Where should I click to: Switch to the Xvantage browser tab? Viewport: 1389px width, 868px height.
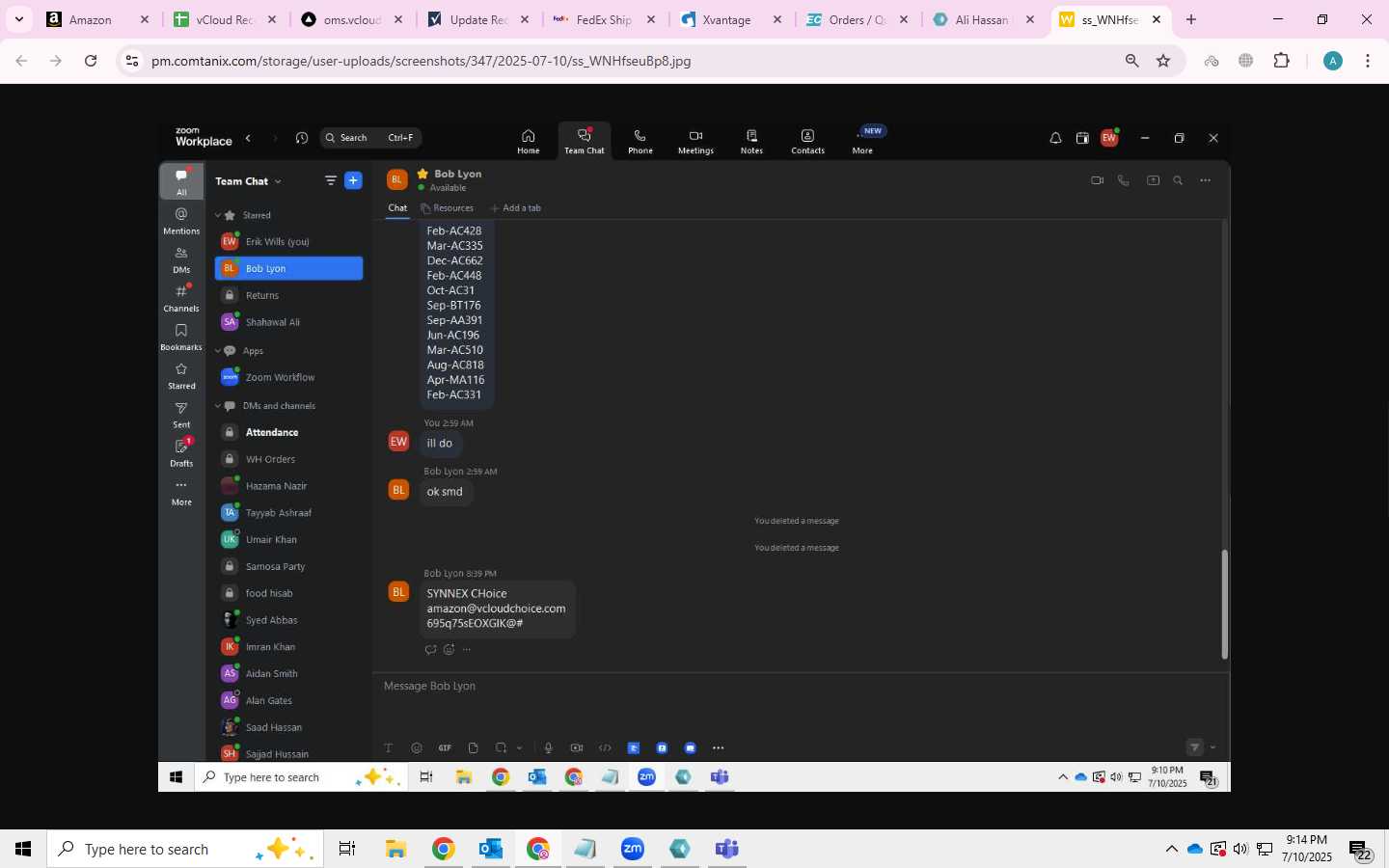click(730, 19)
